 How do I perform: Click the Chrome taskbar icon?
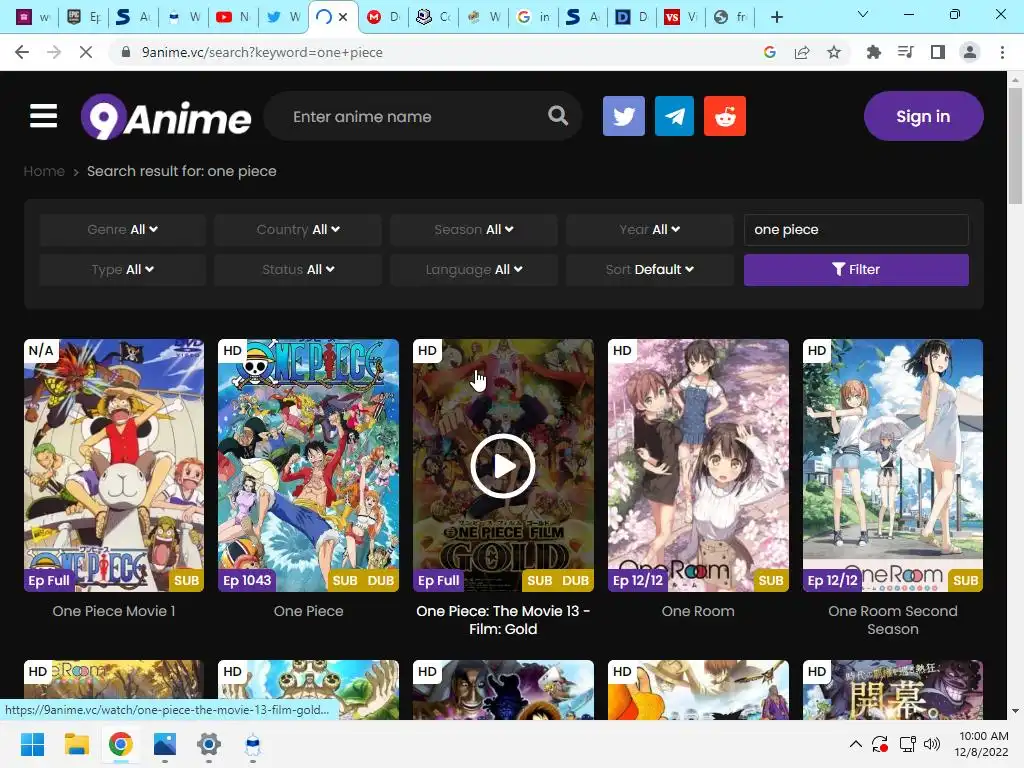coord(121,744)
